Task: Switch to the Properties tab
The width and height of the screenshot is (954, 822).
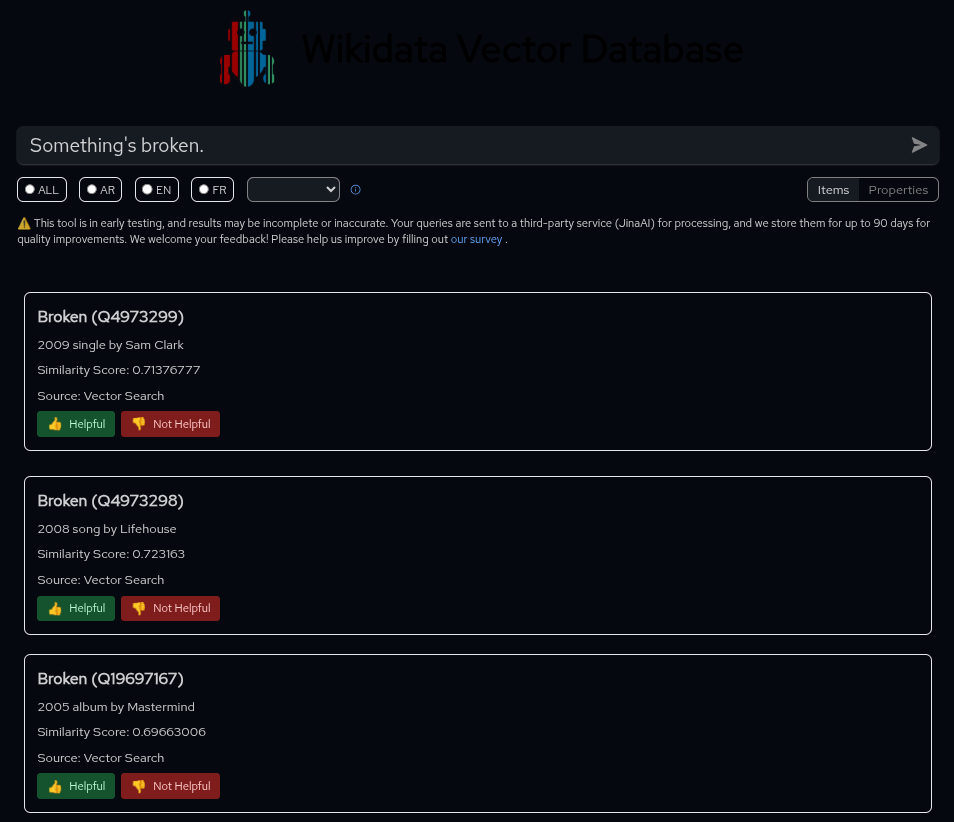Action: [x=898, y=190]
